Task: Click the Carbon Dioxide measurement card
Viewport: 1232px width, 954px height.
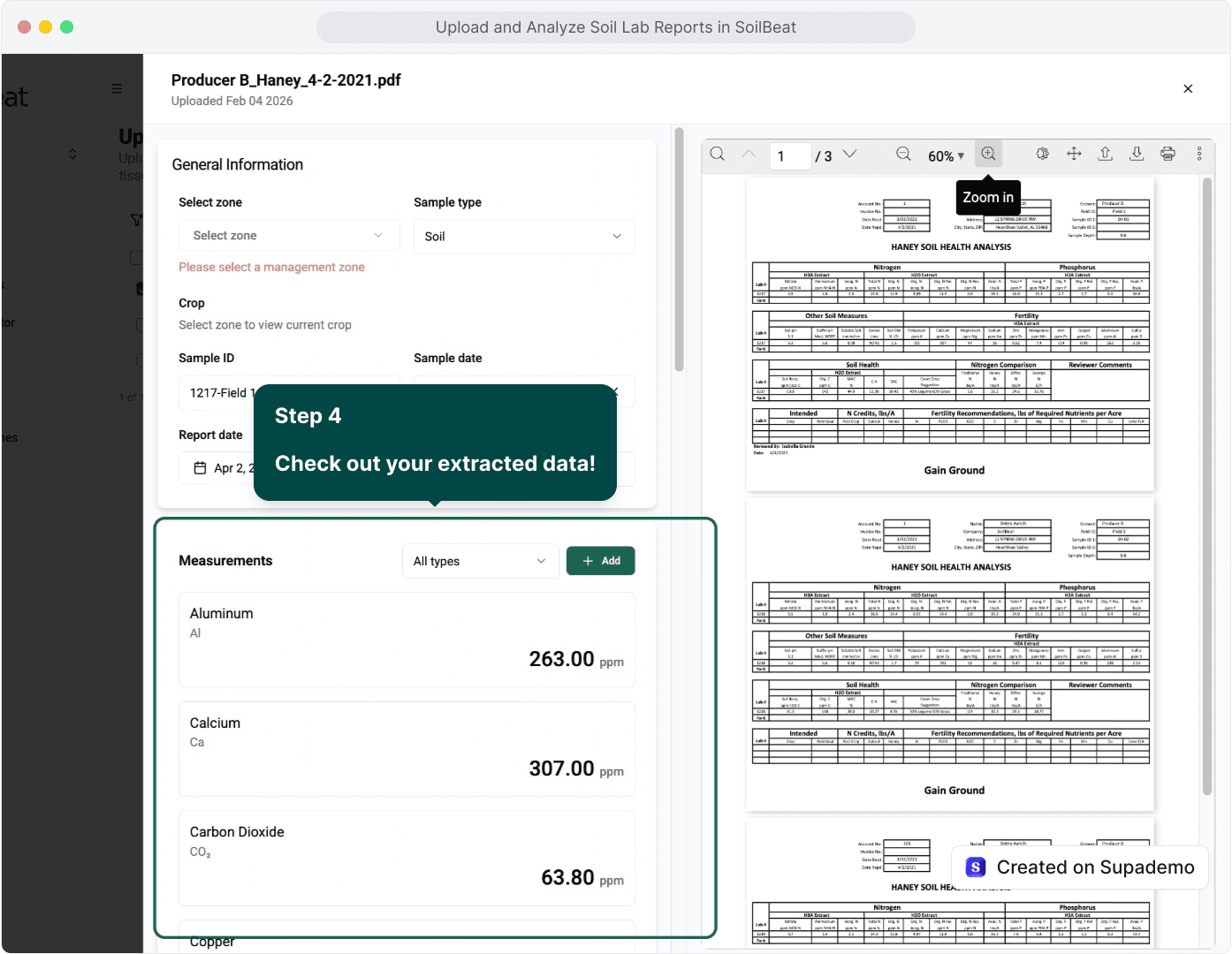Action: 407,858
